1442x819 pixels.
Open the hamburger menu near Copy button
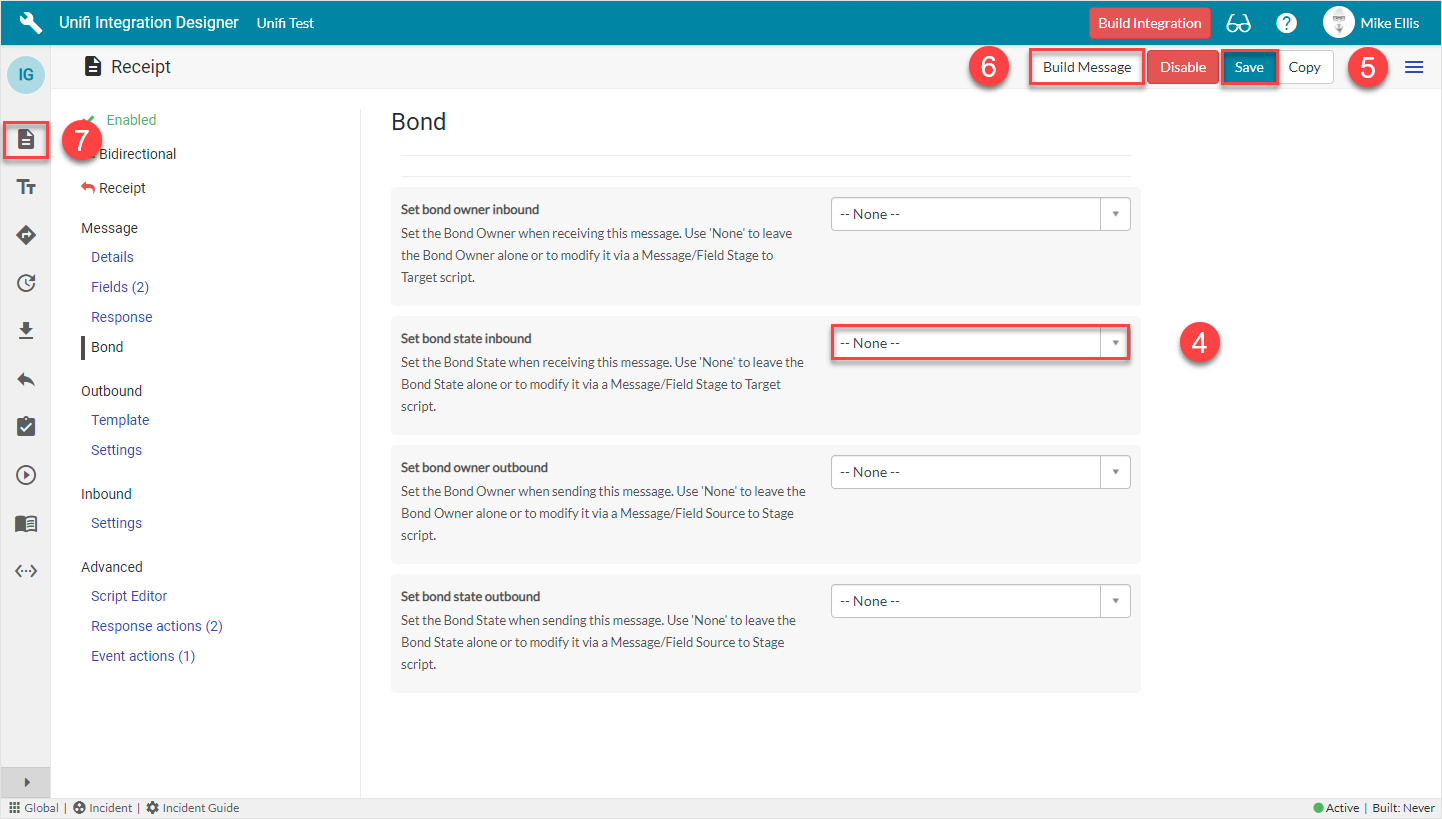(x=1414, y=67)
